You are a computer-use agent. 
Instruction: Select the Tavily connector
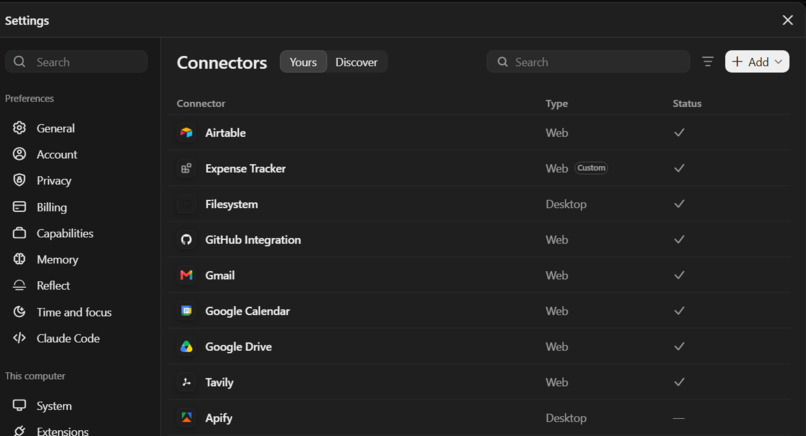pyautogui.click(x=479, y=382)
